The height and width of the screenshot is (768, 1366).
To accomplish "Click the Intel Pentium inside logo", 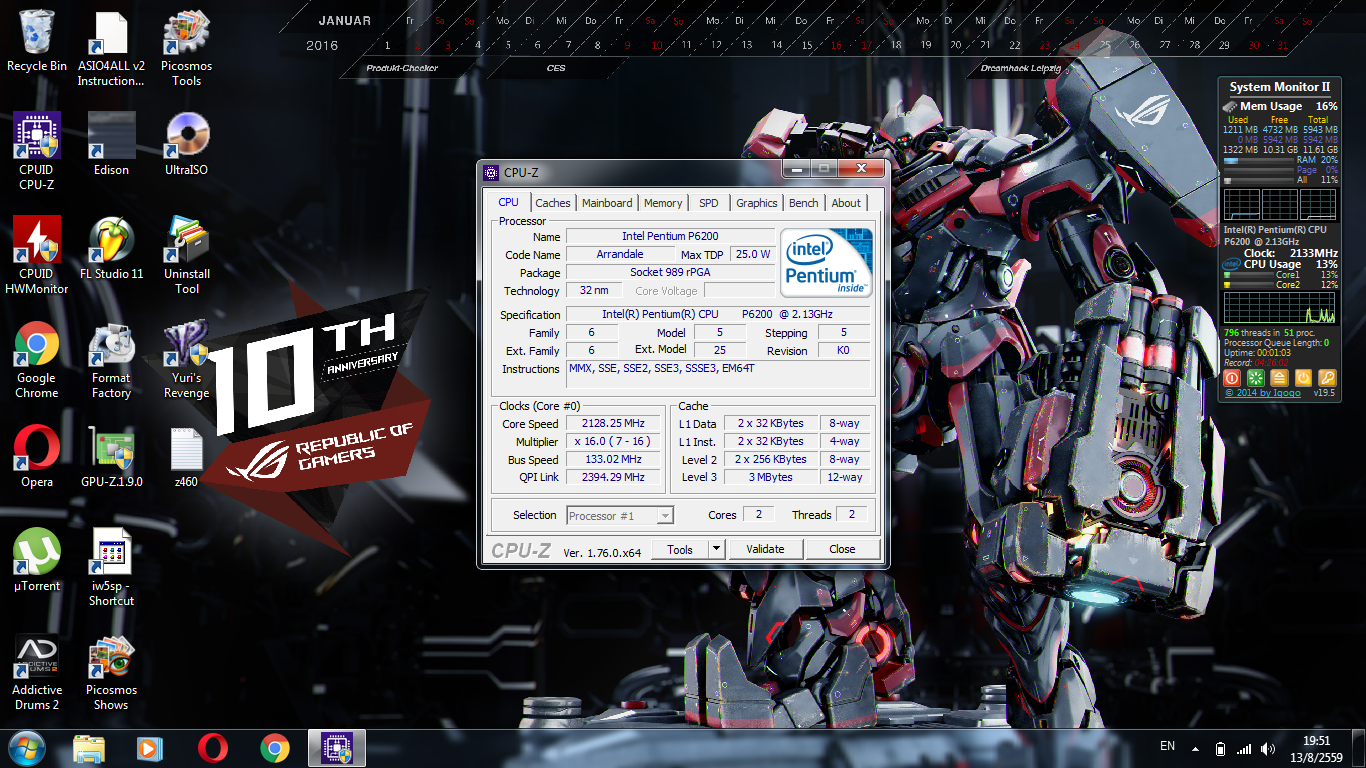I will 826,262.
